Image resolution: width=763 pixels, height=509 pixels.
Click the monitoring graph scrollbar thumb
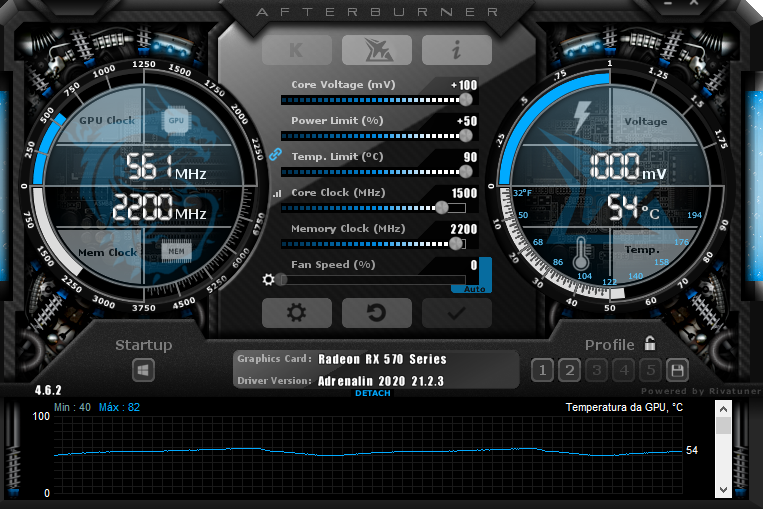coord(723,426)
